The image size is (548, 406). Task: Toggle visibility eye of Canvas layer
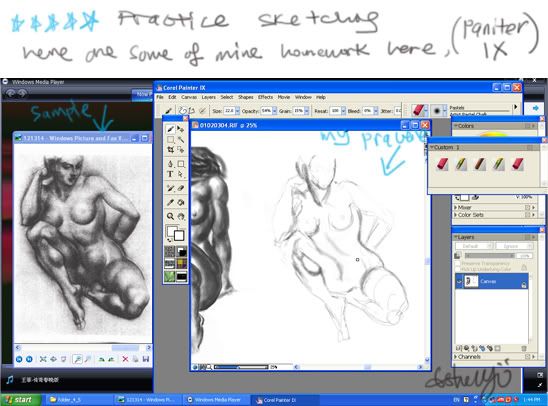click(459, 281)
